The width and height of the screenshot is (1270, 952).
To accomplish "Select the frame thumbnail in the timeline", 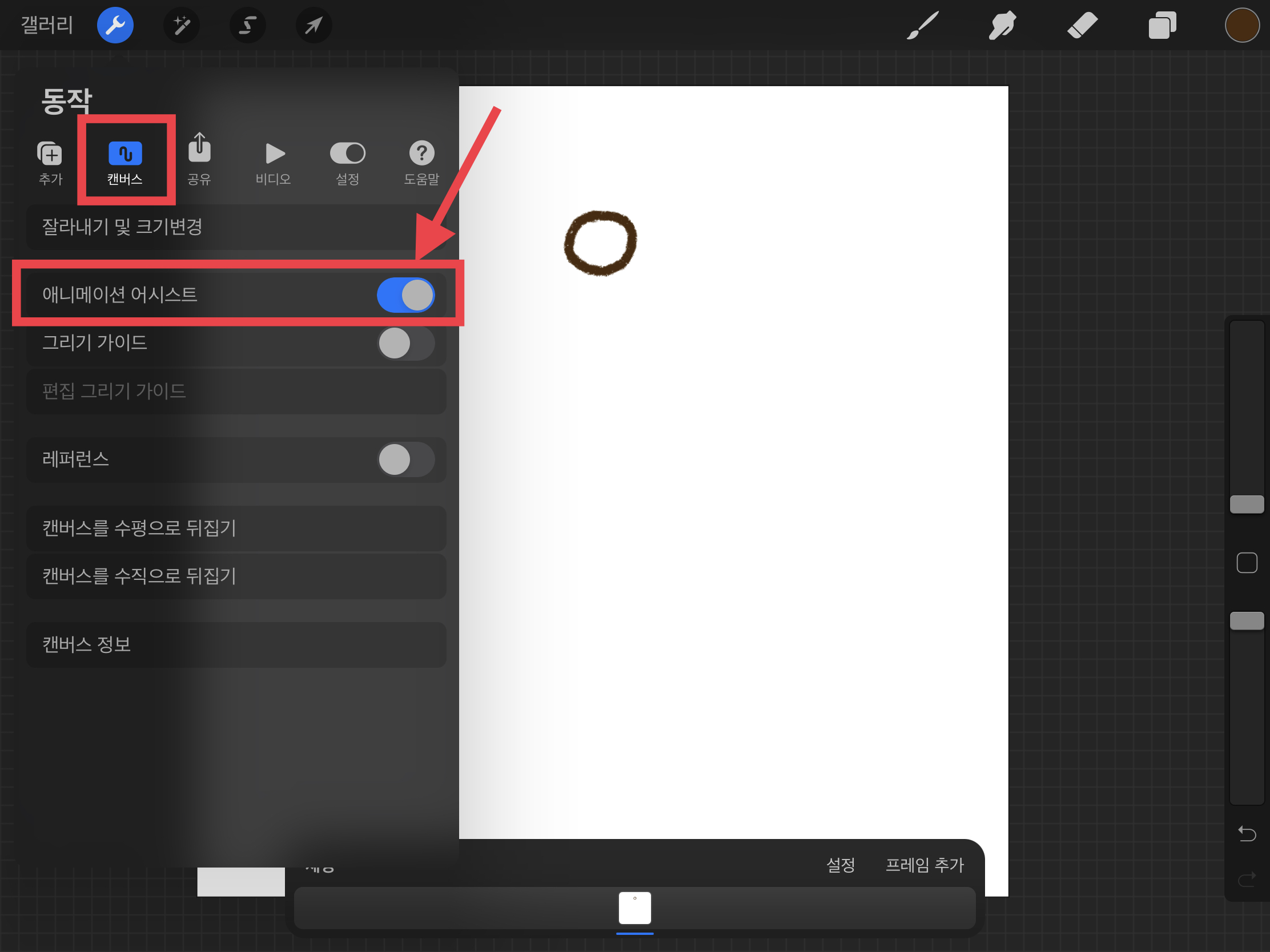I will tap(634, 908).
